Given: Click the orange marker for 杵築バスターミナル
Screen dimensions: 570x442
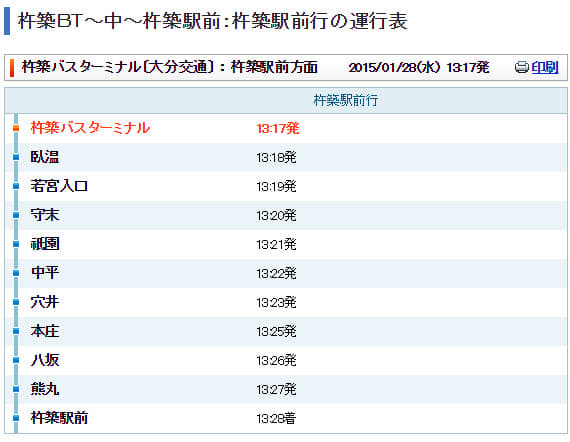Looking at the screenshot, I should tap(16, 128).
